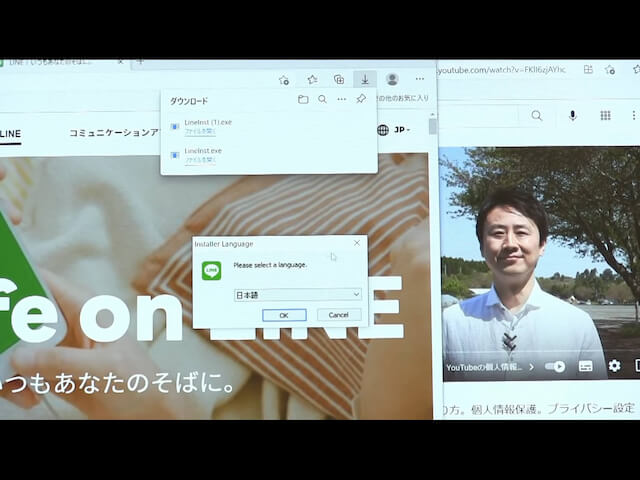
Task: Add YouTube page to favorites icon
Action: 610,70
